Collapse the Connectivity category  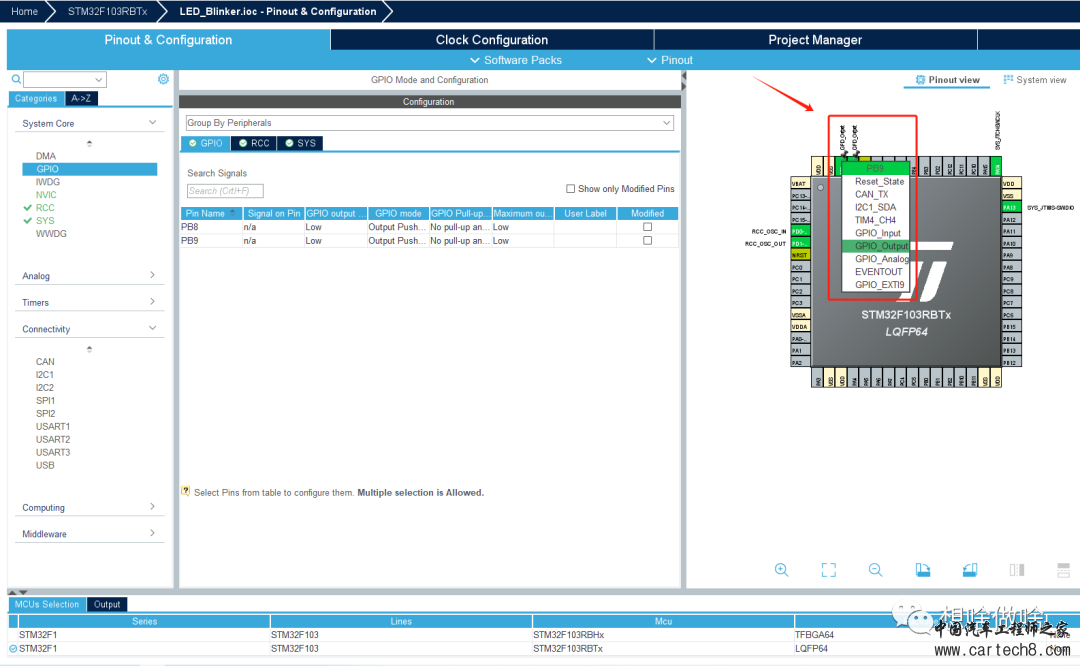pos(152,328)
